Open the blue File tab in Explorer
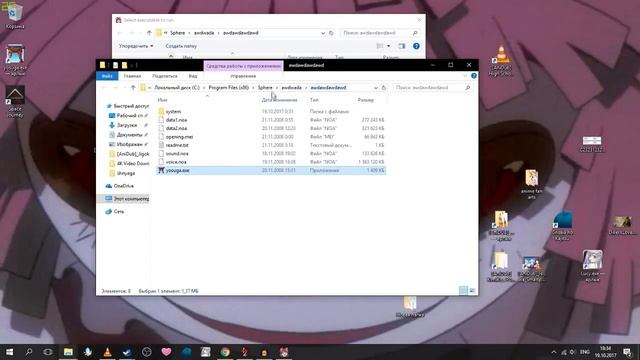Viewport: 640px width, 360px height. tap(107, 76)
